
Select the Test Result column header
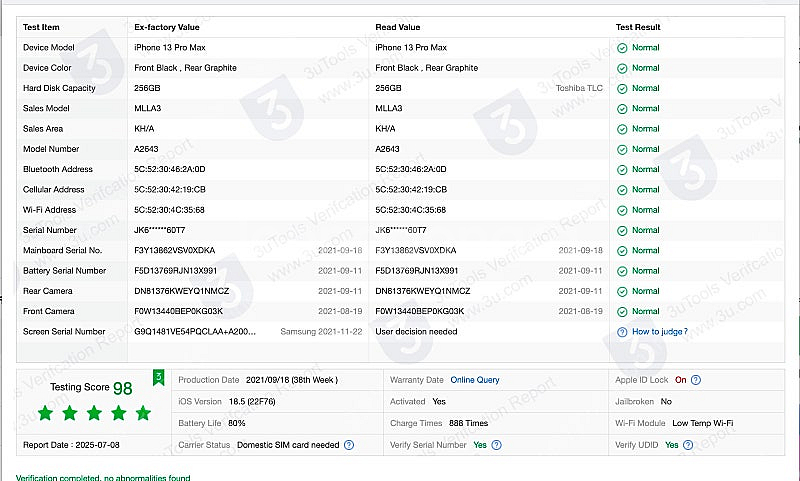(638, 27)
